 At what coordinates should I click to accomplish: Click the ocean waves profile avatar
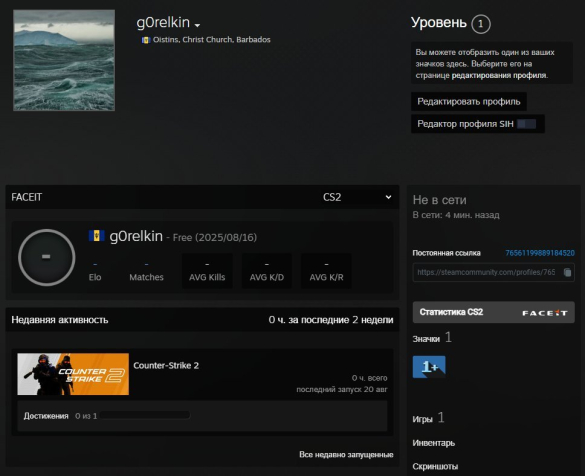coord(64,60)
